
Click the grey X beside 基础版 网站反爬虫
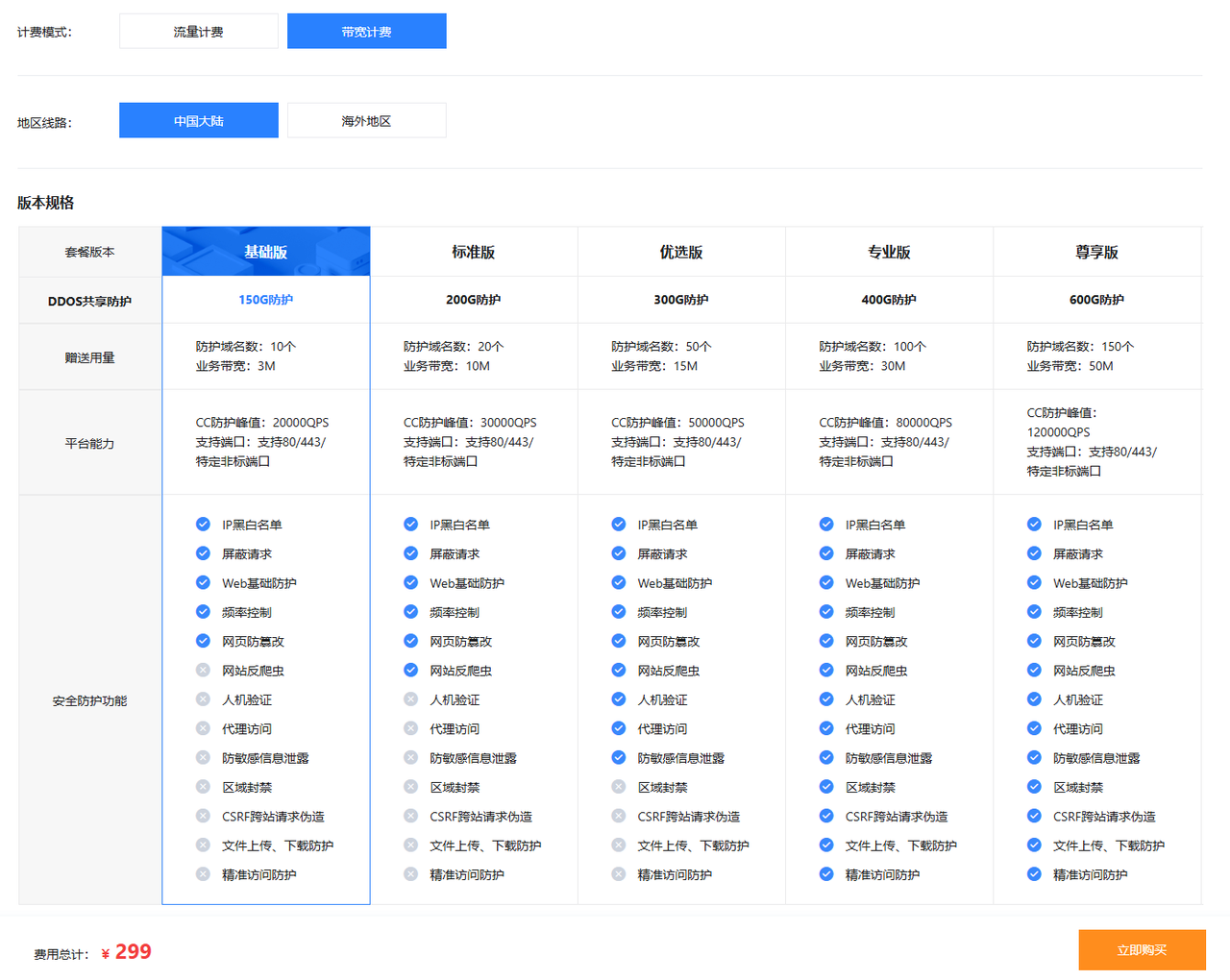[203, 671]
